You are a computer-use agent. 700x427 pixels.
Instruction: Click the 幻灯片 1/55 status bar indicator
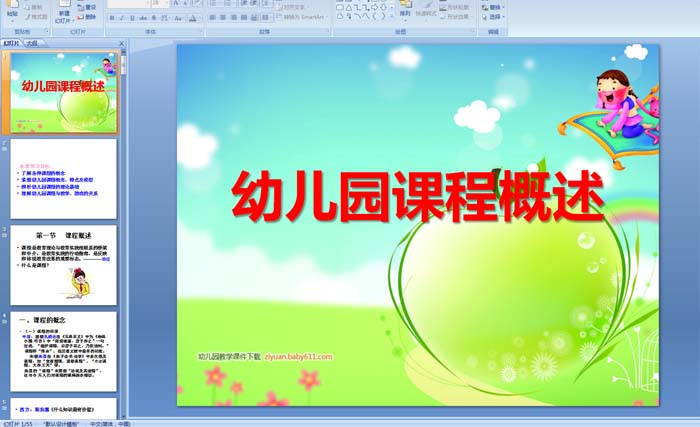[18, 424]
